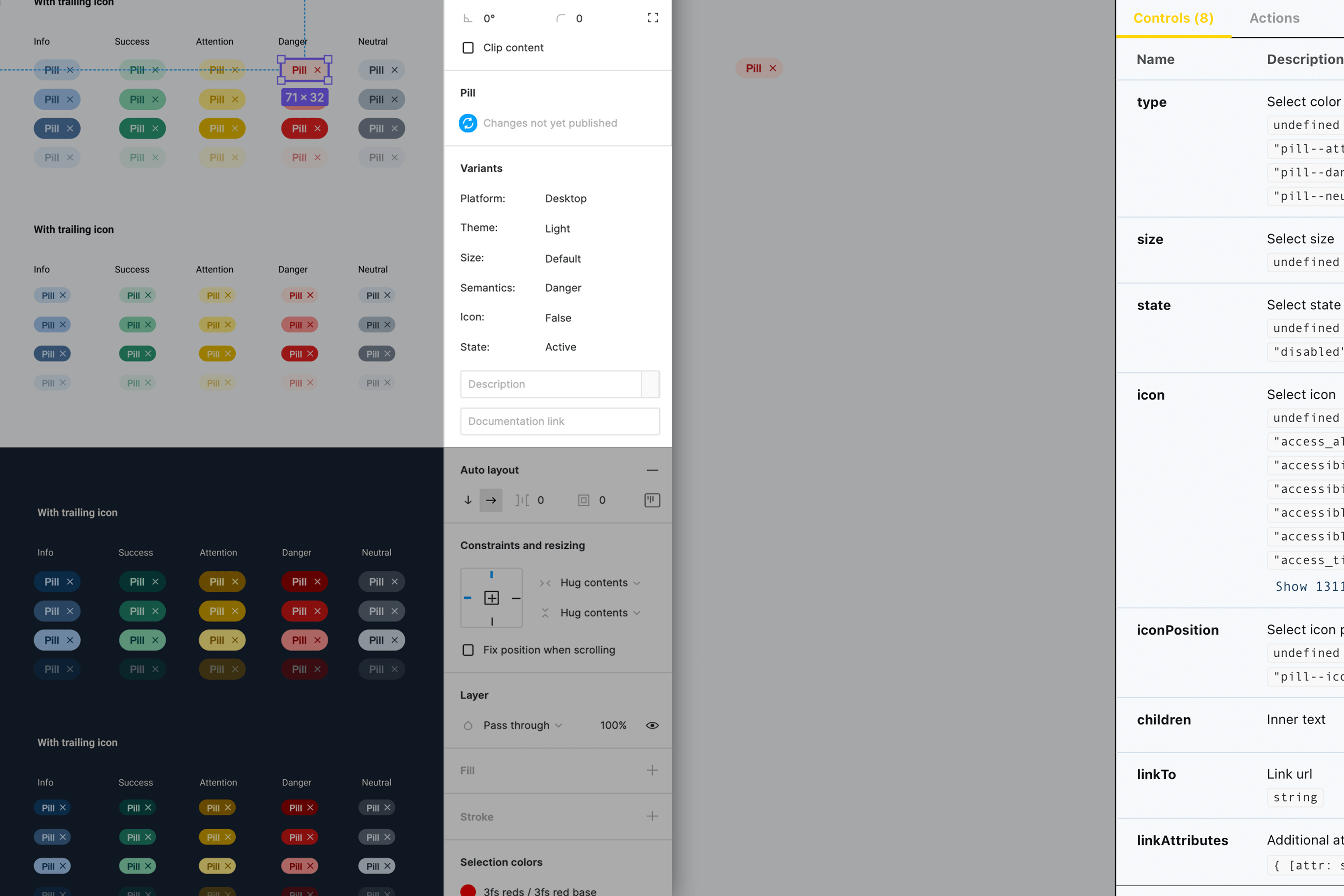Screen dimensions: 1344x896
Task: Click the pass-through blend mode icon
Action: coord(467,725)
